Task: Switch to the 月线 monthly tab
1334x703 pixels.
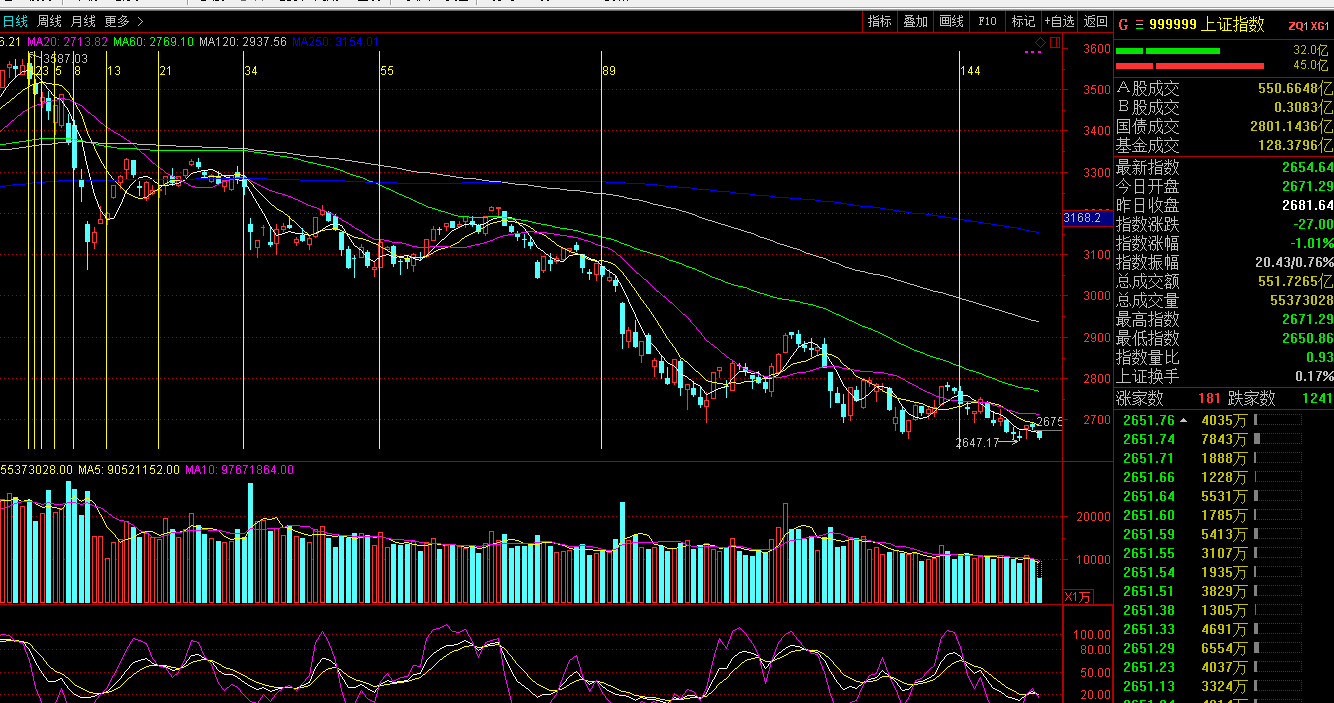Action: (x=83, y=21)
